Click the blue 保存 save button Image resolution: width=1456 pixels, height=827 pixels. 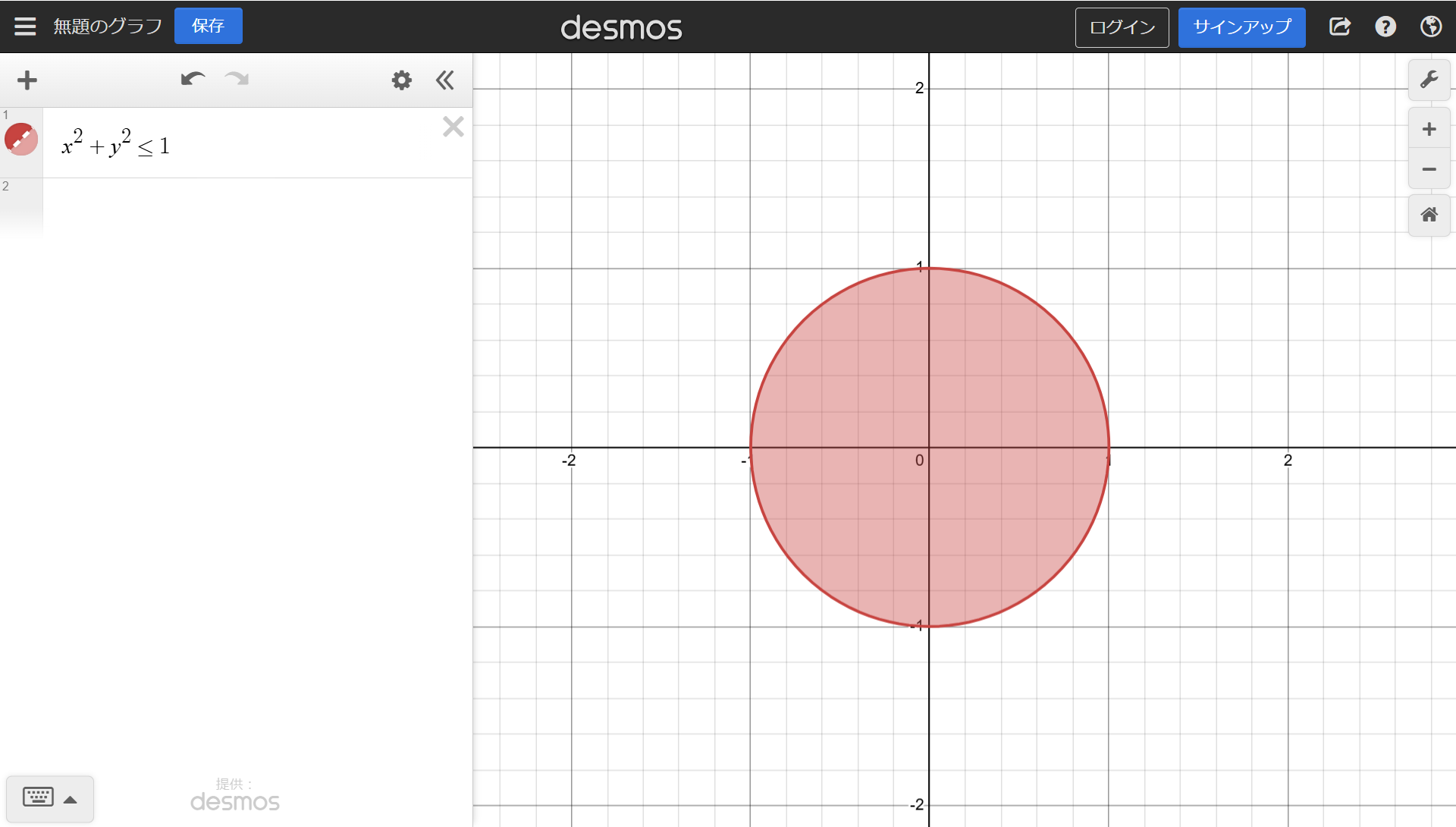(209, 27)
